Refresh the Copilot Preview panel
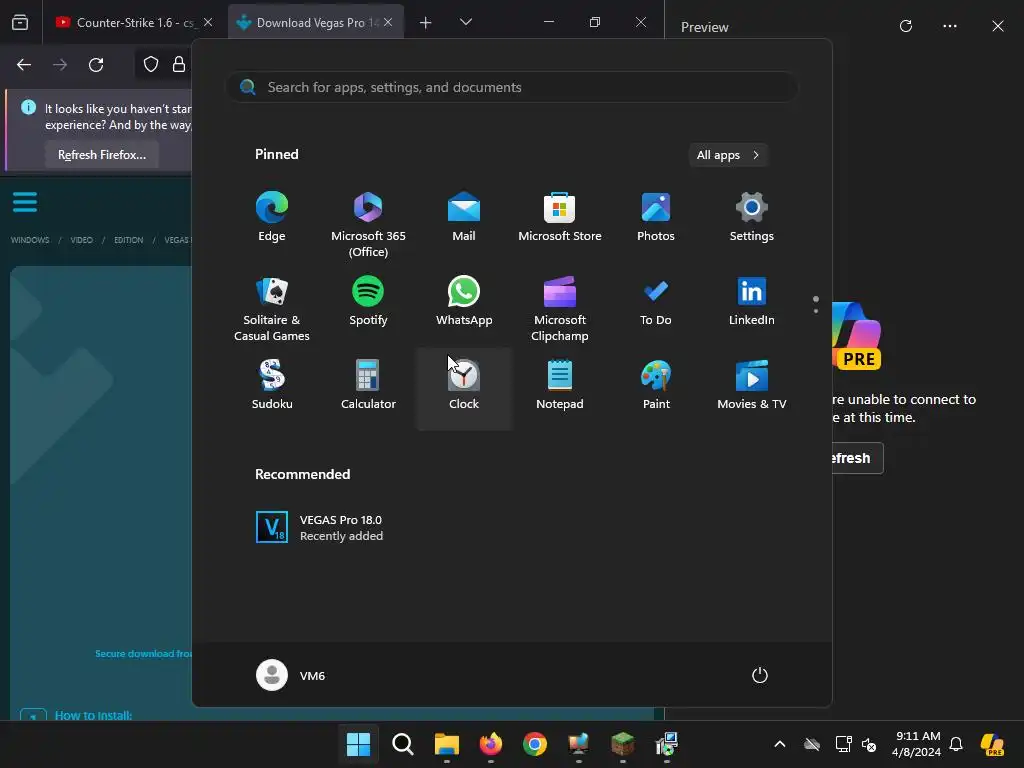This screenshot has height=768, width=1024. pos(906,26)
